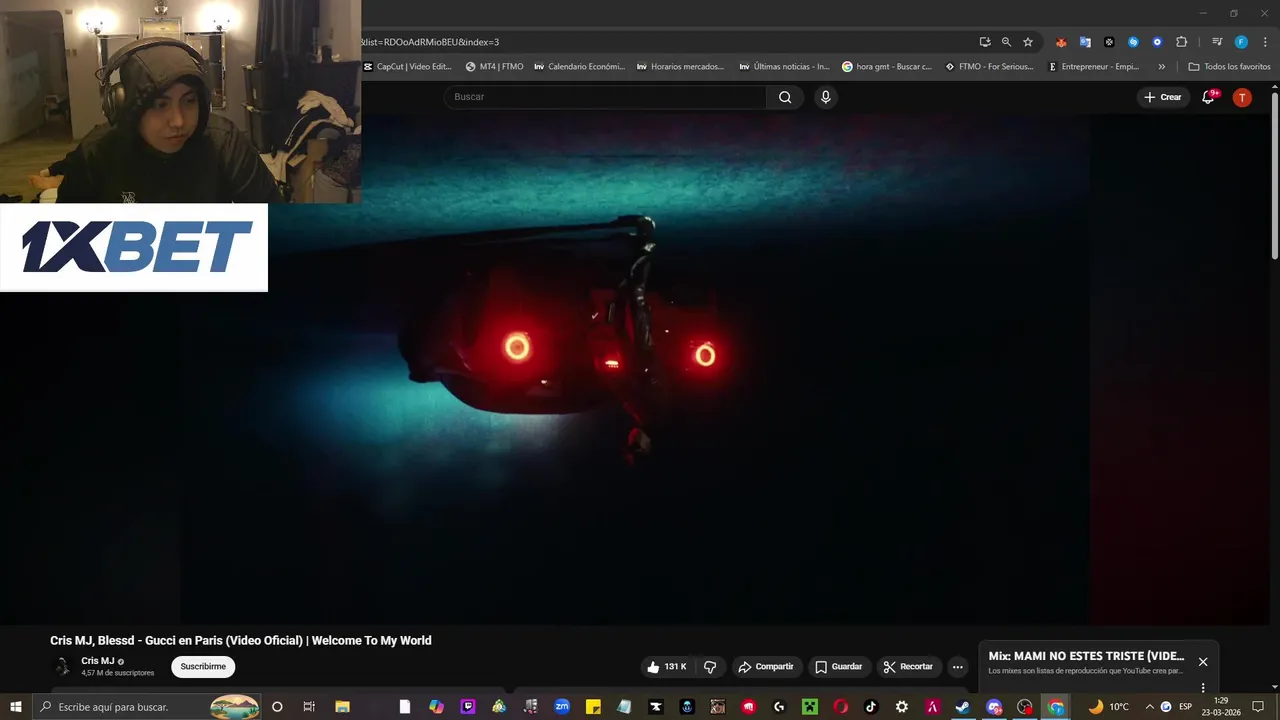Screen dimensions: 1280x720
Task: Show hidden system tray icons
Action: pyautogui.click(x=1149, y=707)
